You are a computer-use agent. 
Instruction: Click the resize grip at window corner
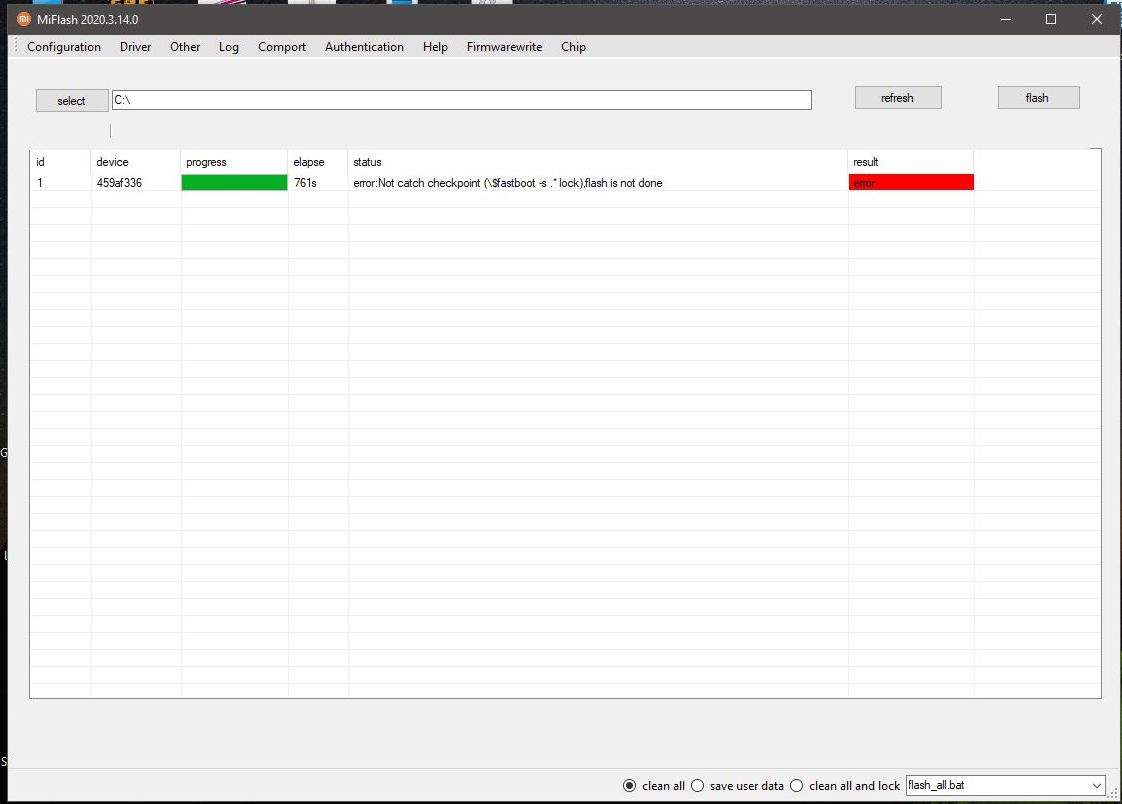pyautogui.click(x=1113, y=793)
